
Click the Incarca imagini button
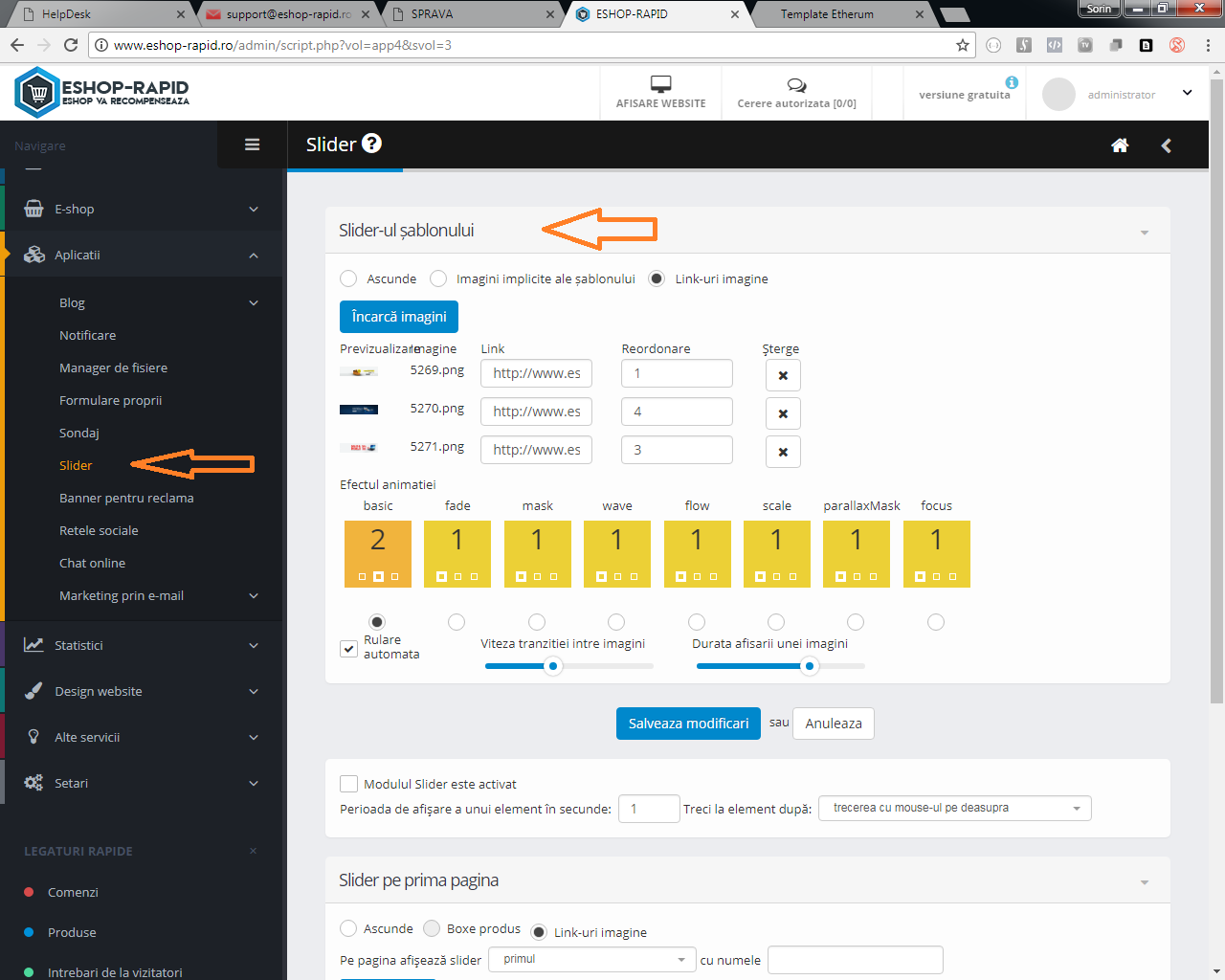(399, 317)
